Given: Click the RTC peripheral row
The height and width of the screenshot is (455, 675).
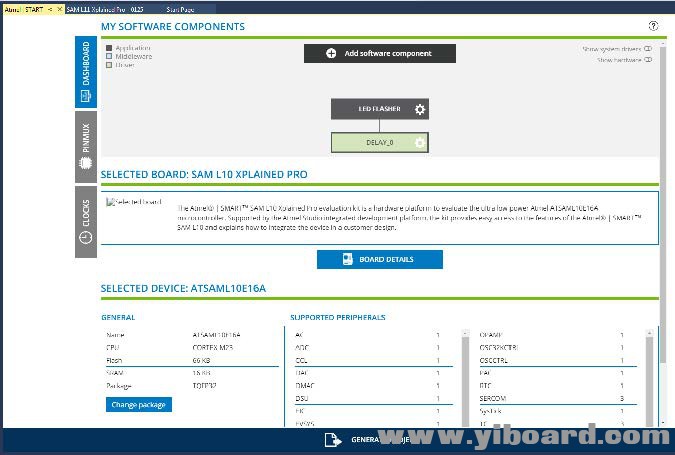Looking at the screenshot, I should click(557, 386).
